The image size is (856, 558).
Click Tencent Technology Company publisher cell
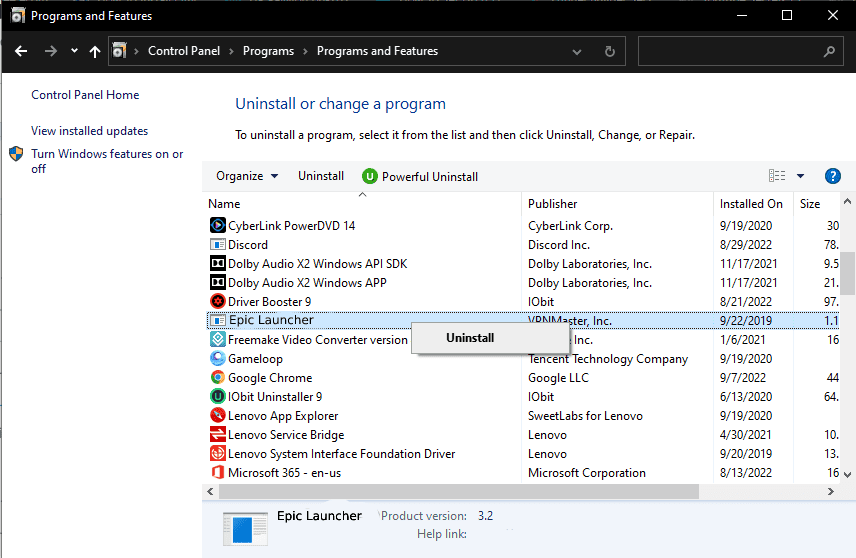[608, 359]
